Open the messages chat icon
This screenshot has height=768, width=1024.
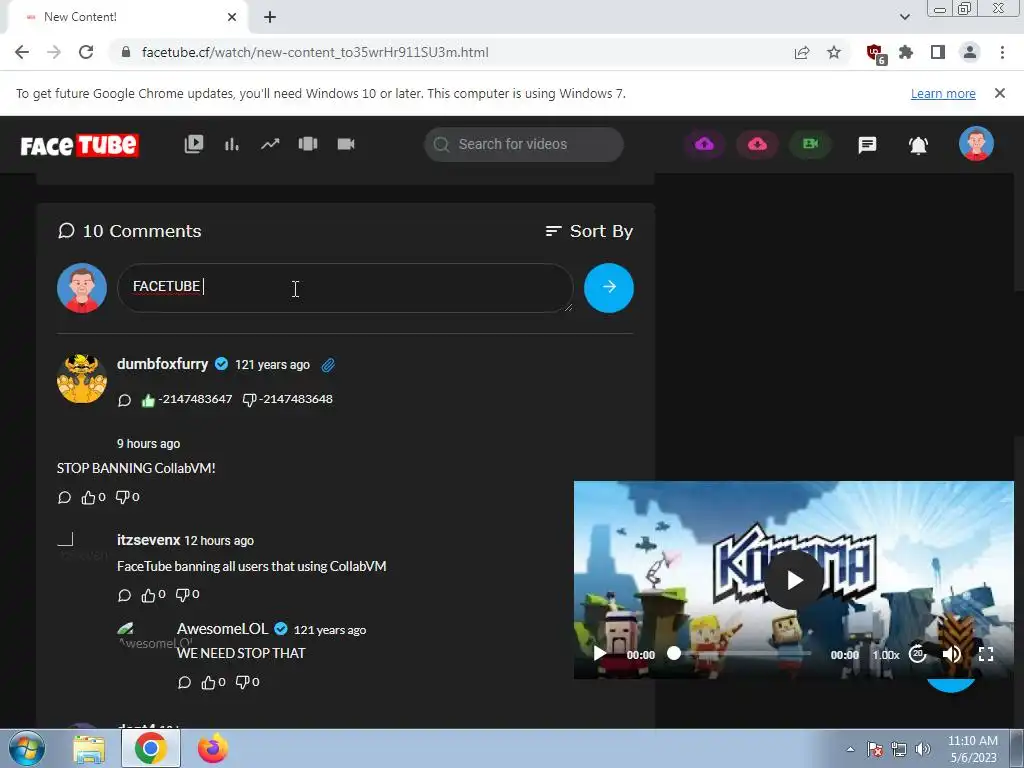(867, 144)
